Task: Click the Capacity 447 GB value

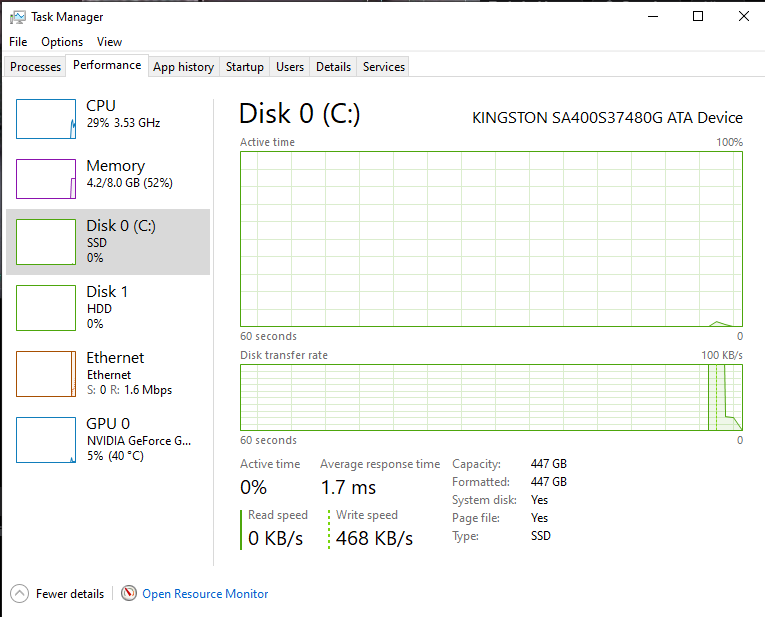Action: pos(549,464)
